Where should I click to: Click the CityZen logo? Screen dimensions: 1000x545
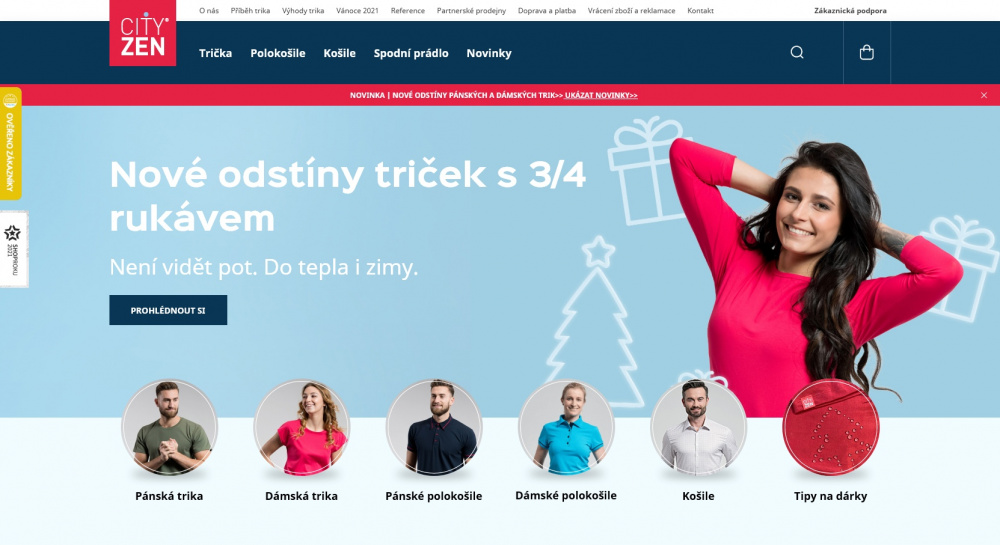(x=143, y=33)
